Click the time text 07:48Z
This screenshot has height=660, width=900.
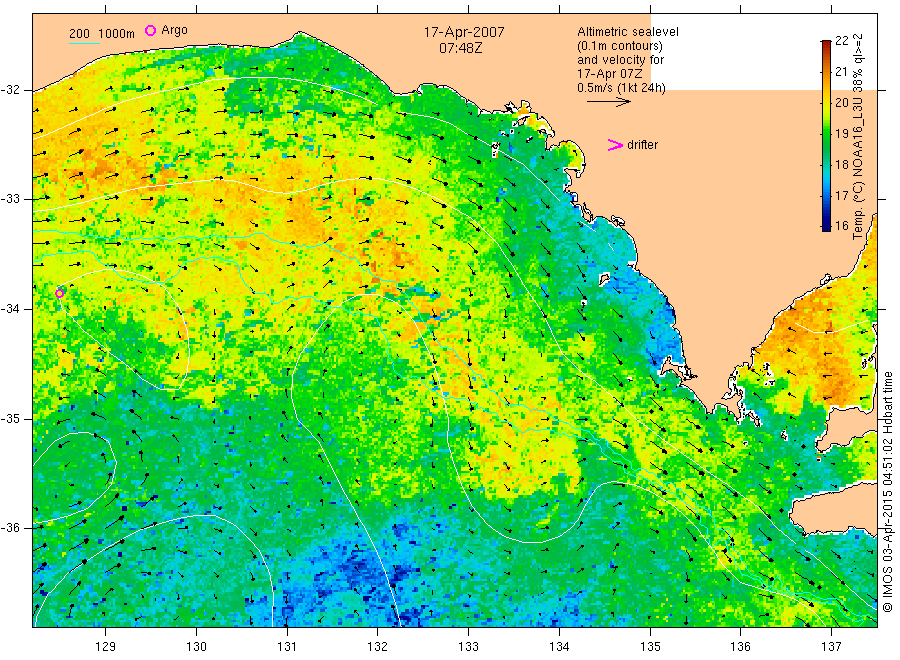click(x=460, y=48)
